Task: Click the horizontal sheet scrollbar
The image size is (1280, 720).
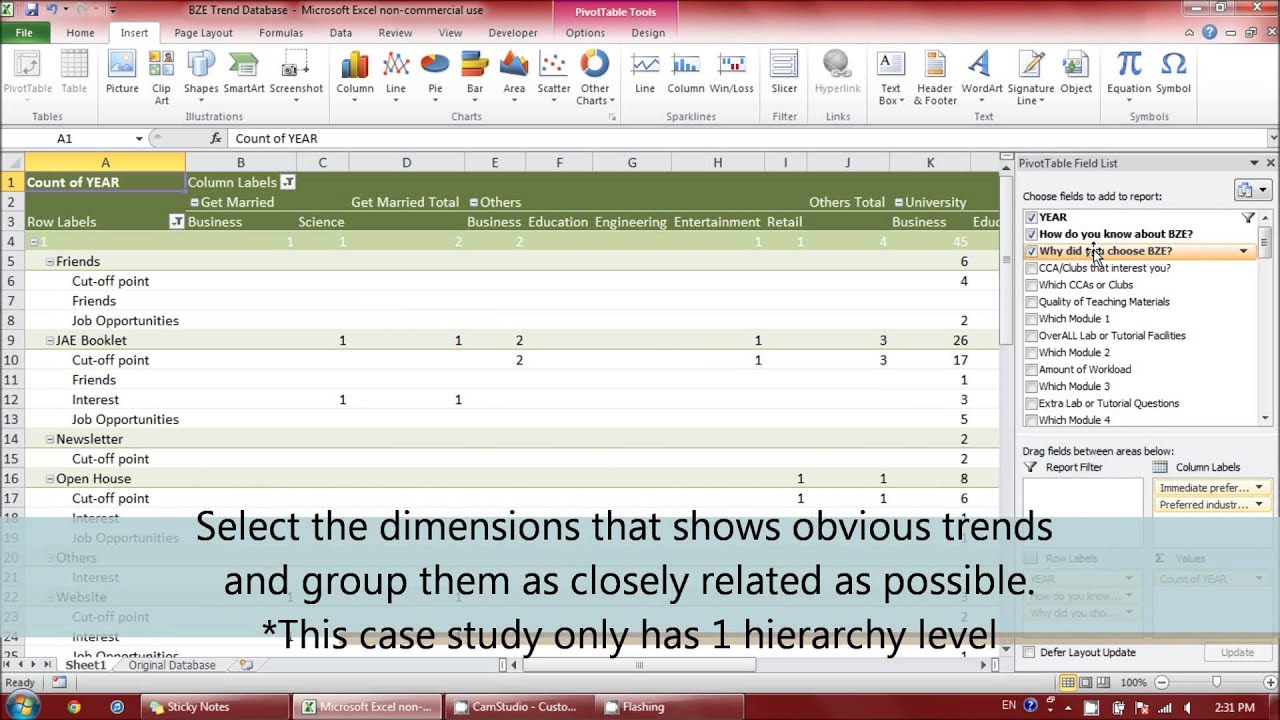Action: click(x=640, y=665)
